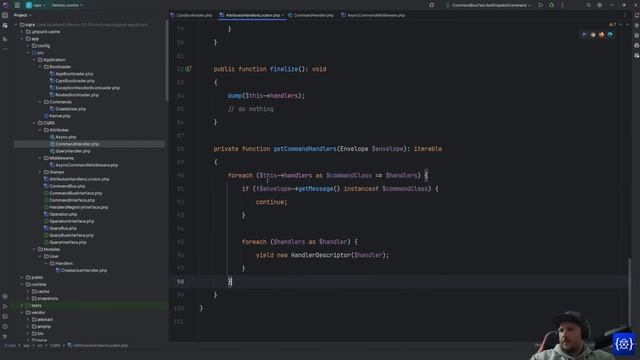Open the Commit tool window icon
Viewport: 640px width, 360px height.
(5, 26)
